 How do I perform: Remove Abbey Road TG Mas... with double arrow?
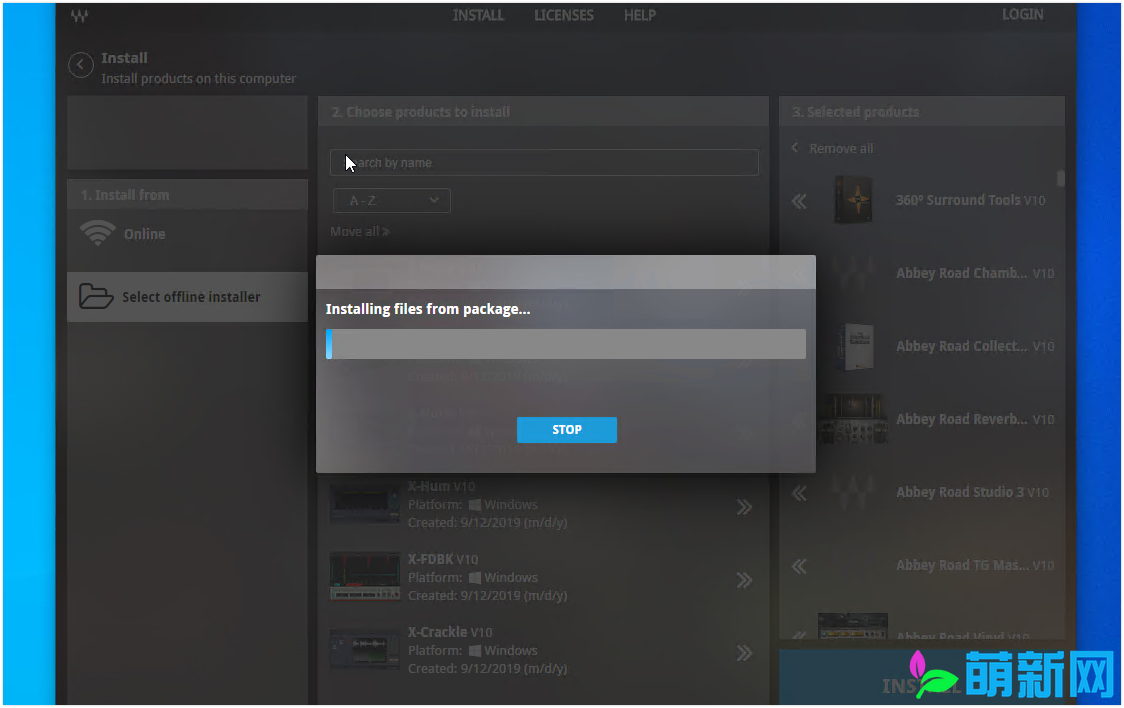(x=799, y=566)
